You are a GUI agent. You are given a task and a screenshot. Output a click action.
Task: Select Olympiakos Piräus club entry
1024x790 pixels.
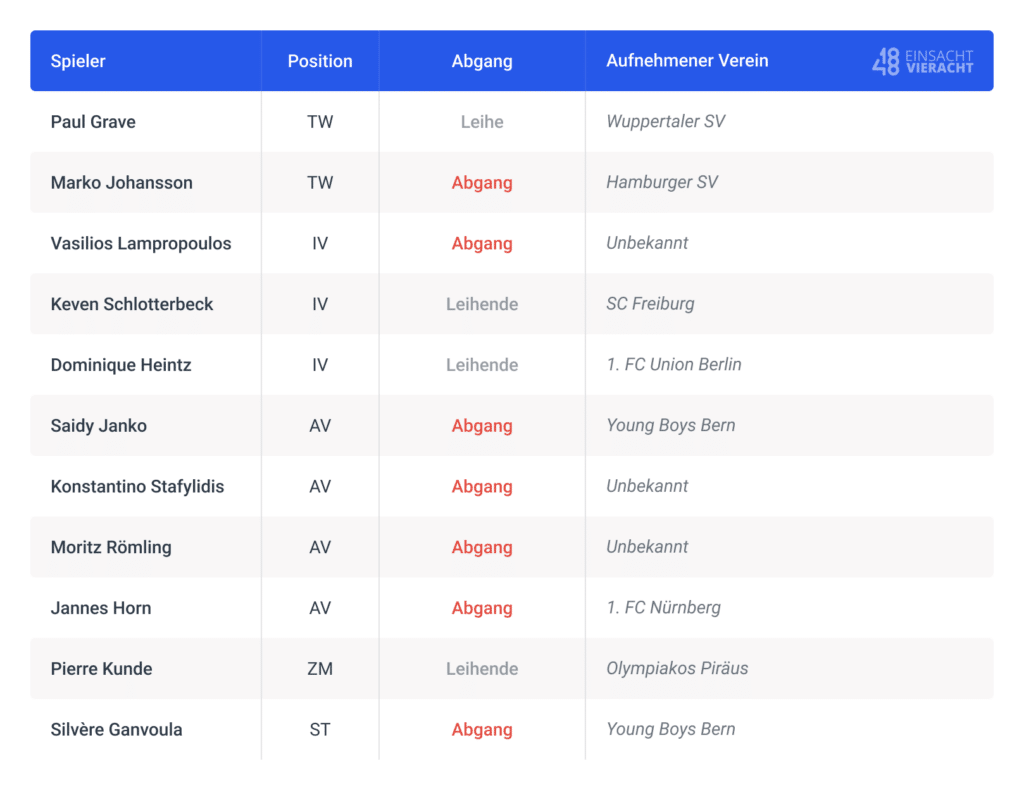click(x=677, y=669)
